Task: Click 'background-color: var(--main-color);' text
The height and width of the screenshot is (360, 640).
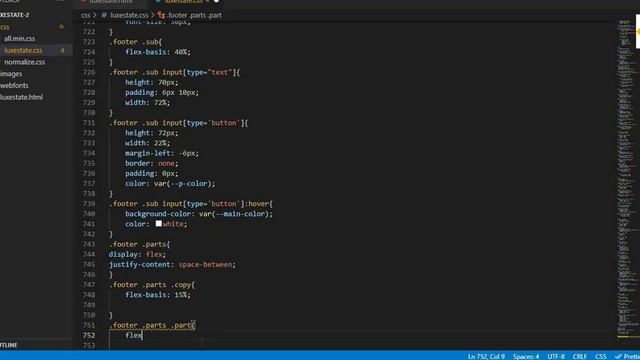Action: click(x=199, y=214)
